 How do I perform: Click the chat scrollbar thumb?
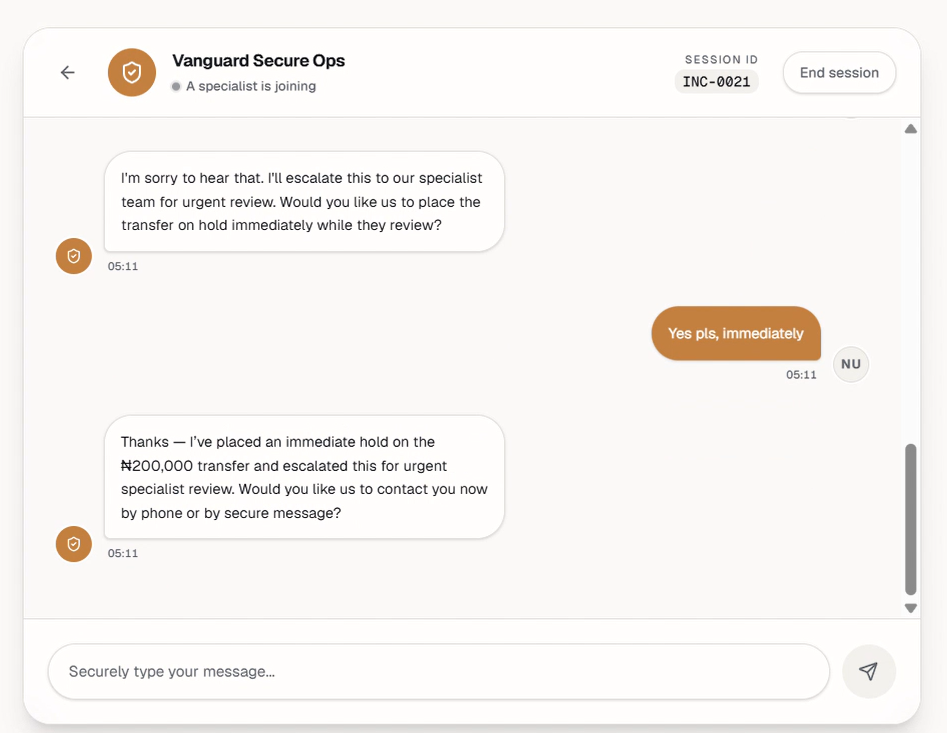911,519
